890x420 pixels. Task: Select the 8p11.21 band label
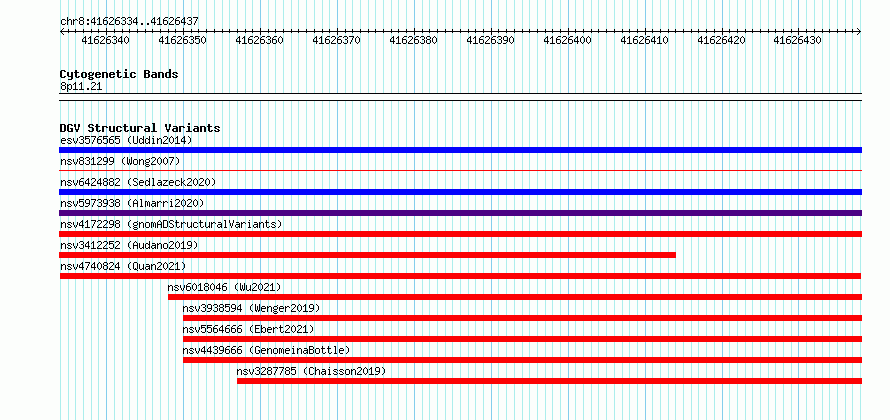tap(81, 86)
